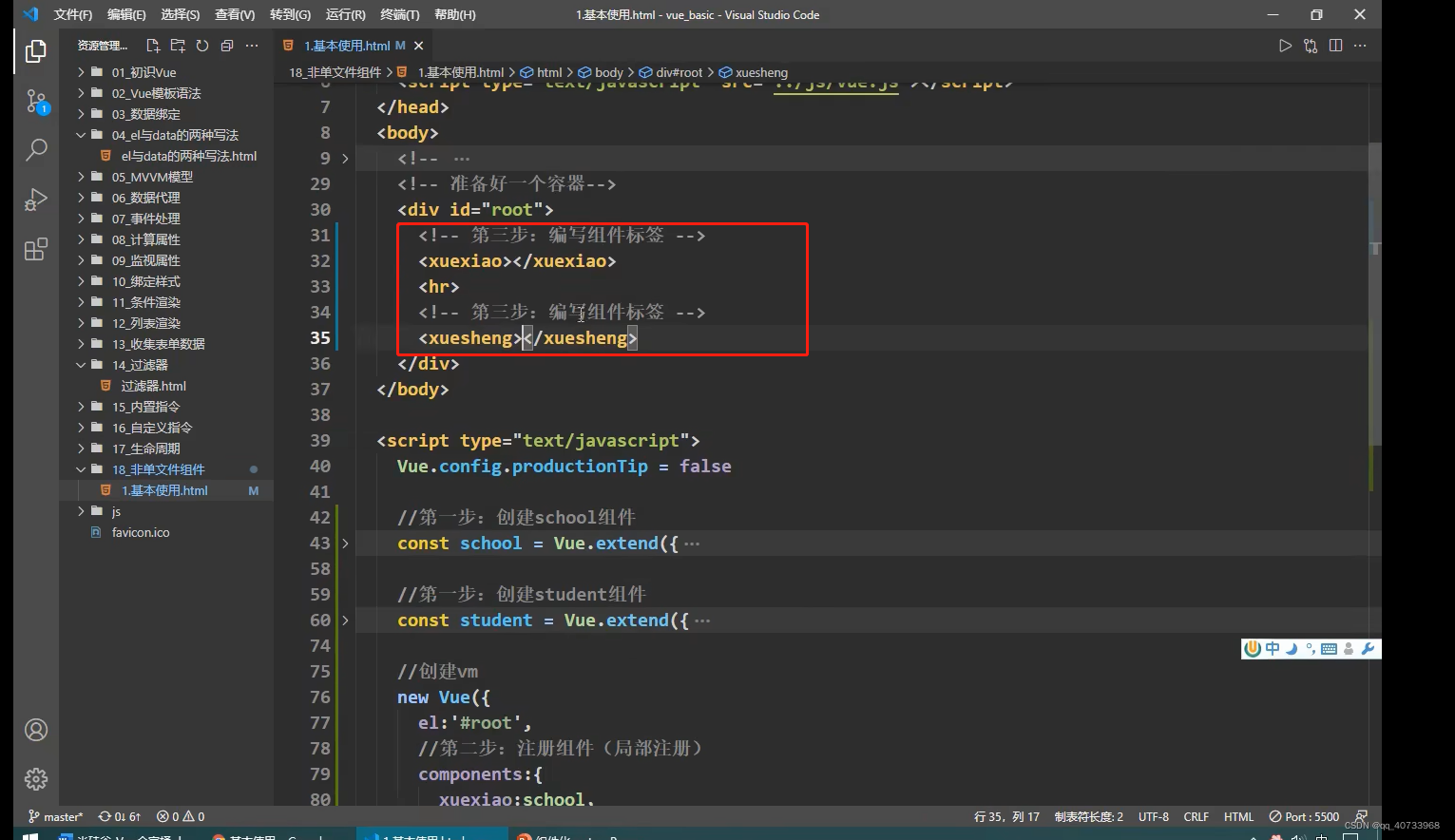Open Run and Debug view icon

(x=36, y=199)
